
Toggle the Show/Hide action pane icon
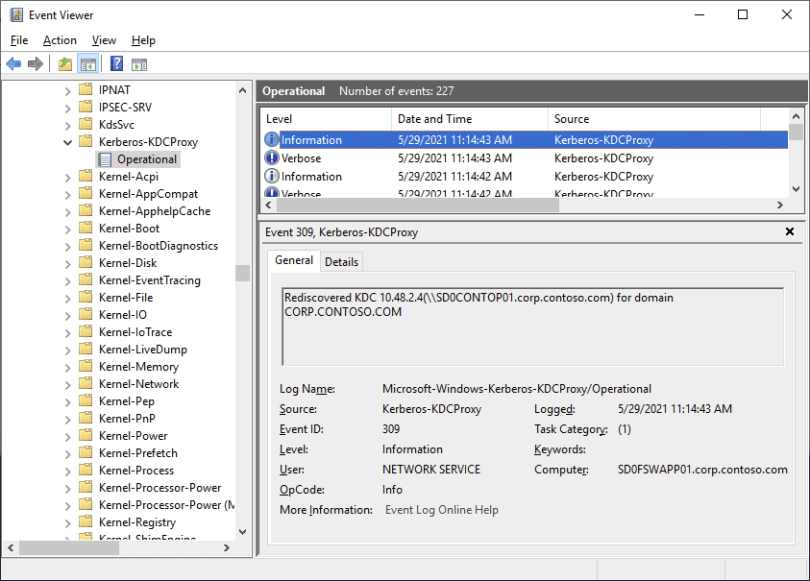[139, 63]
